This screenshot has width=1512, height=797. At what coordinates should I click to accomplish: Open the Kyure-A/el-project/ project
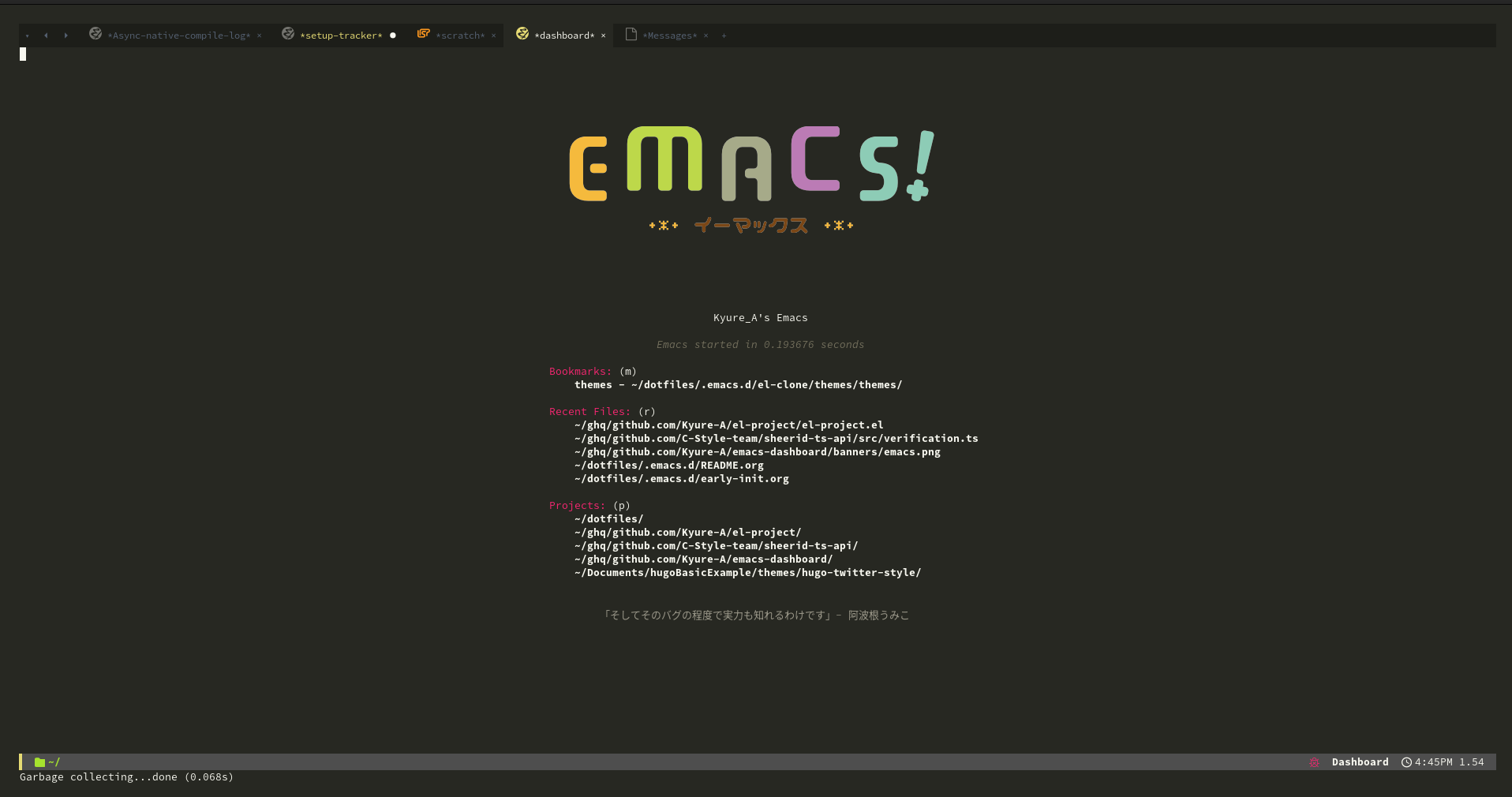688,533
